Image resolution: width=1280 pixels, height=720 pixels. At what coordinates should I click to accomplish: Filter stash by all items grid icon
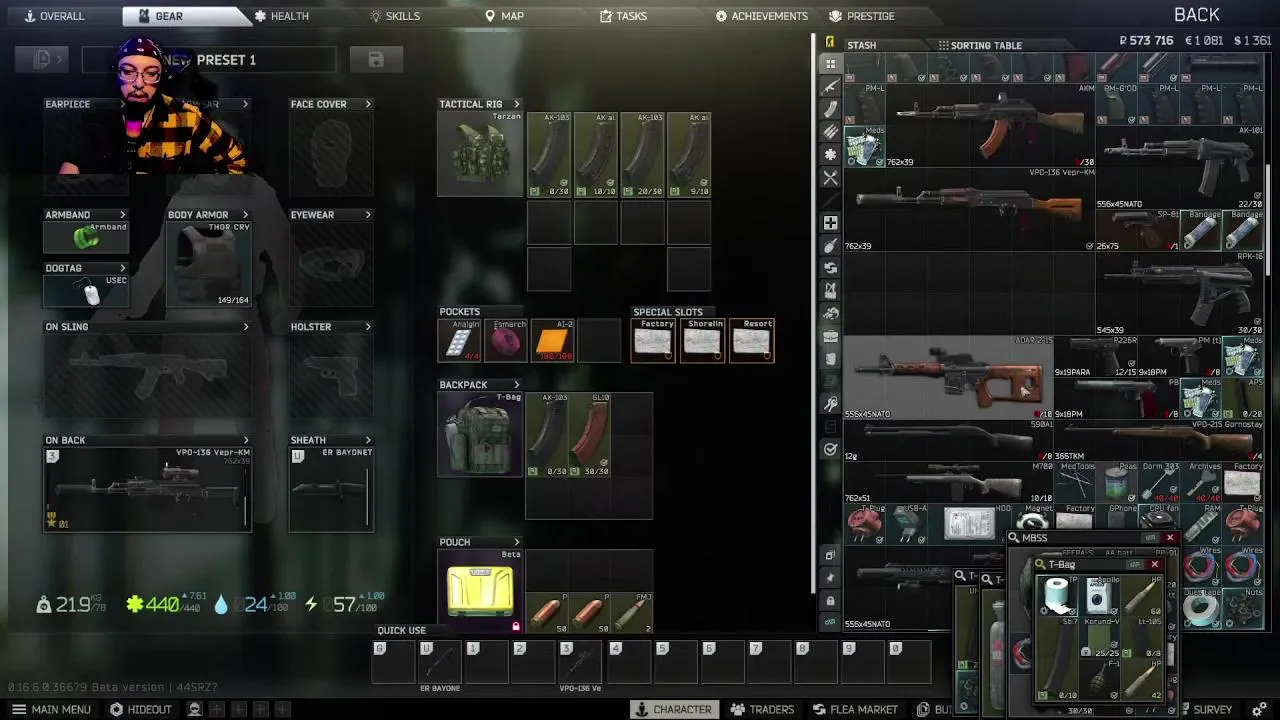(830, 64)
